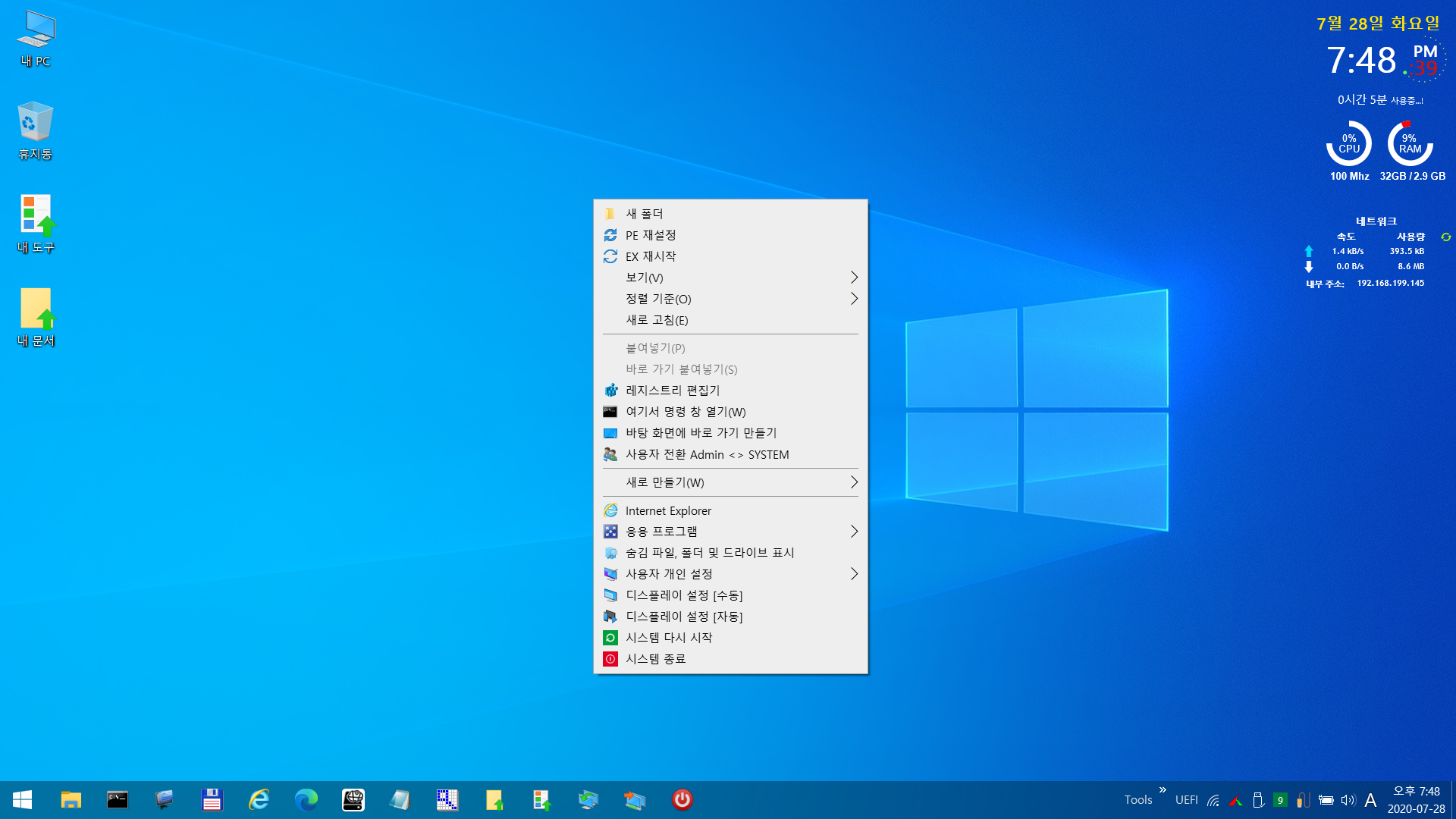The height and width of the screenshot is (819, 1456).
Task: Expand the 정렬 기준(O) submenu
Action: click(x=730, y=299)
